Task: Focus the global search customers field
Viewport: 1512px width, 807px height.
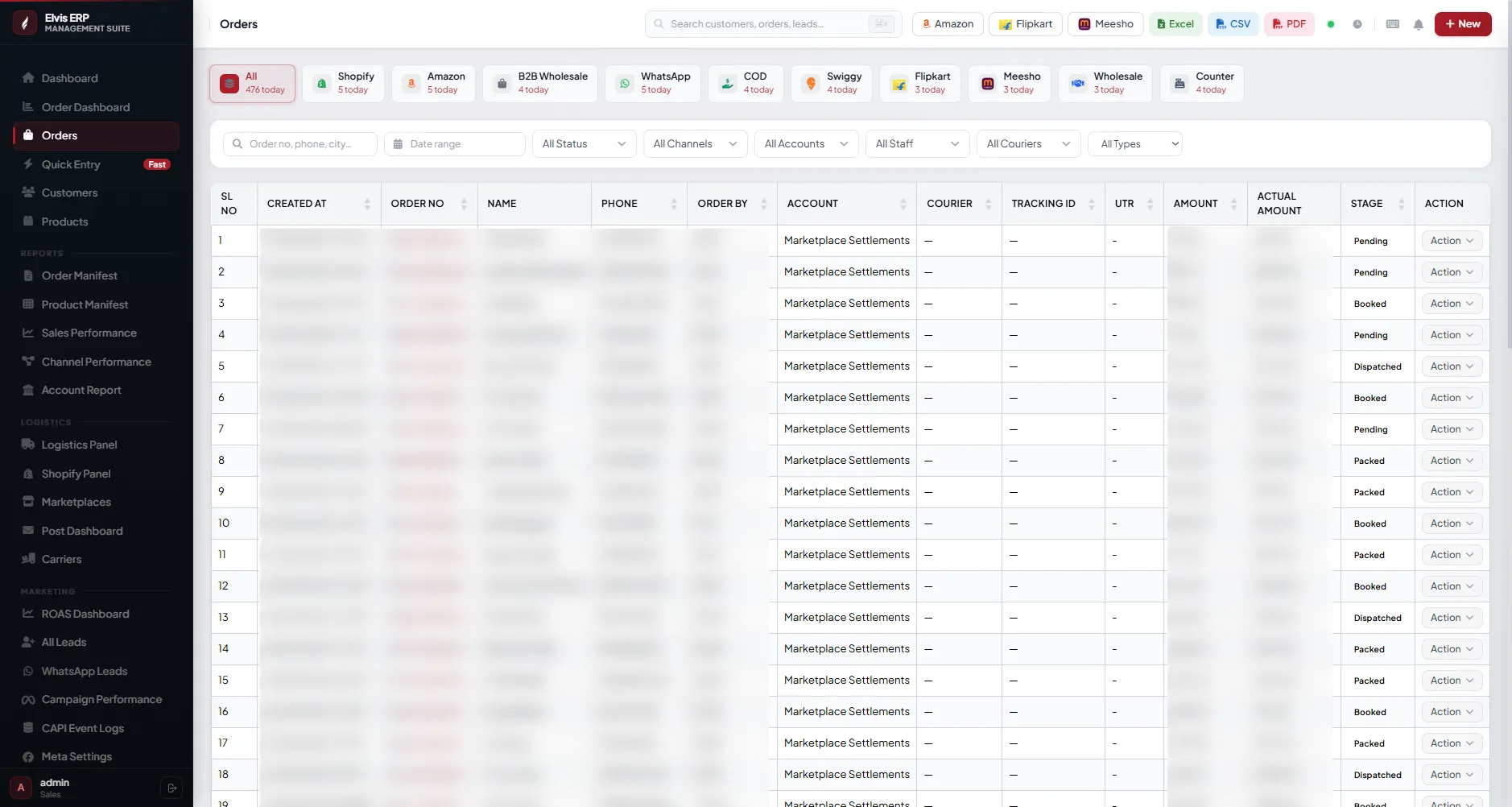Action: coord(773,24)
